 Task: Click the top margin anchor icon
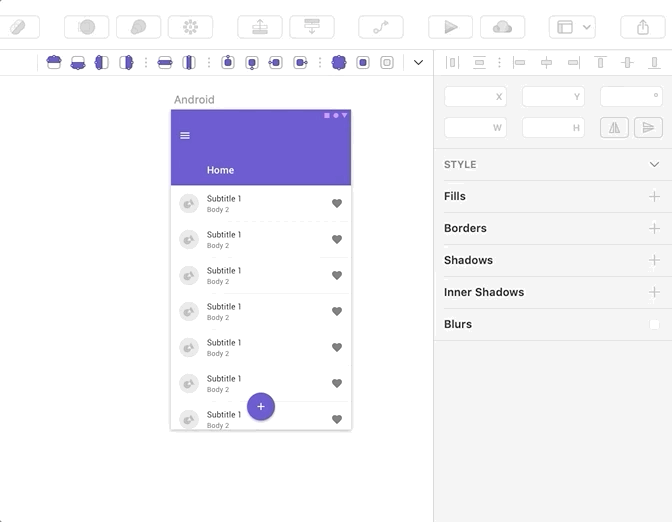[x=228, y=63]
